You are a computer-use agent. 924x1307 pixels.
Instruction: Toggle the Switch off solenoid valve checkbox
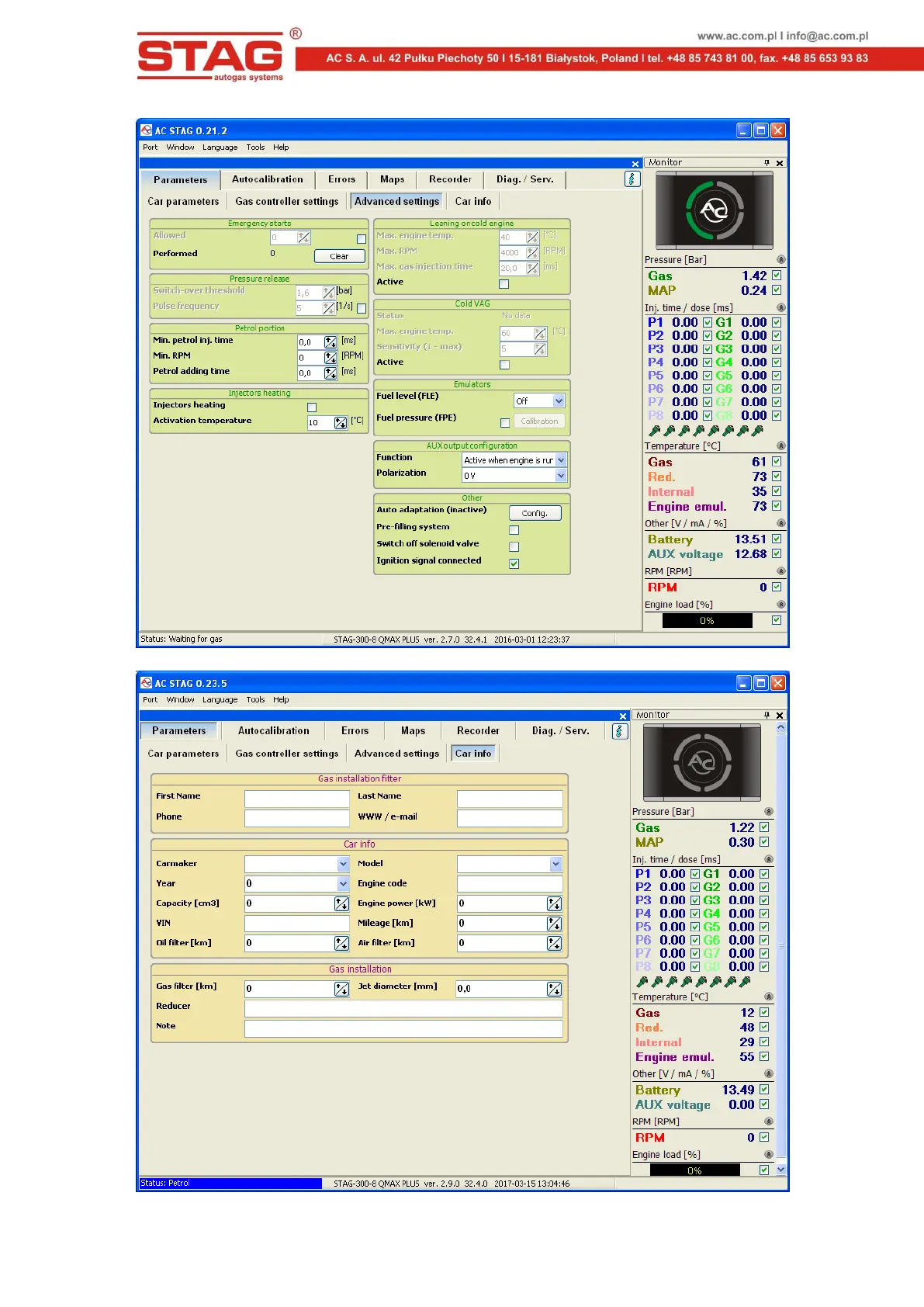(514, 547)
